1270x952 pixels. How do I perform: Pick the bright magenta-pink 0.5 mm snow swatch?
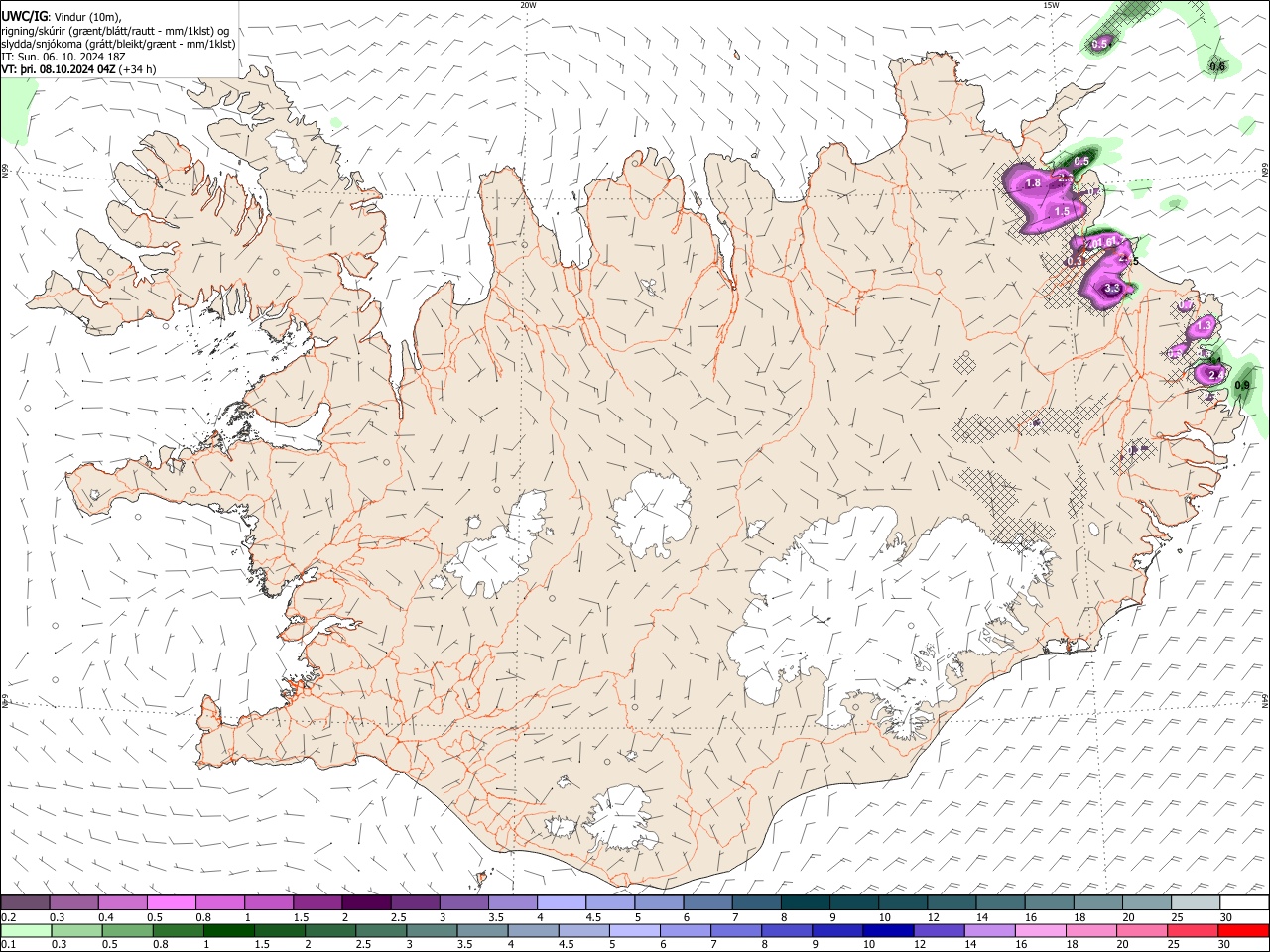[171, 903]
